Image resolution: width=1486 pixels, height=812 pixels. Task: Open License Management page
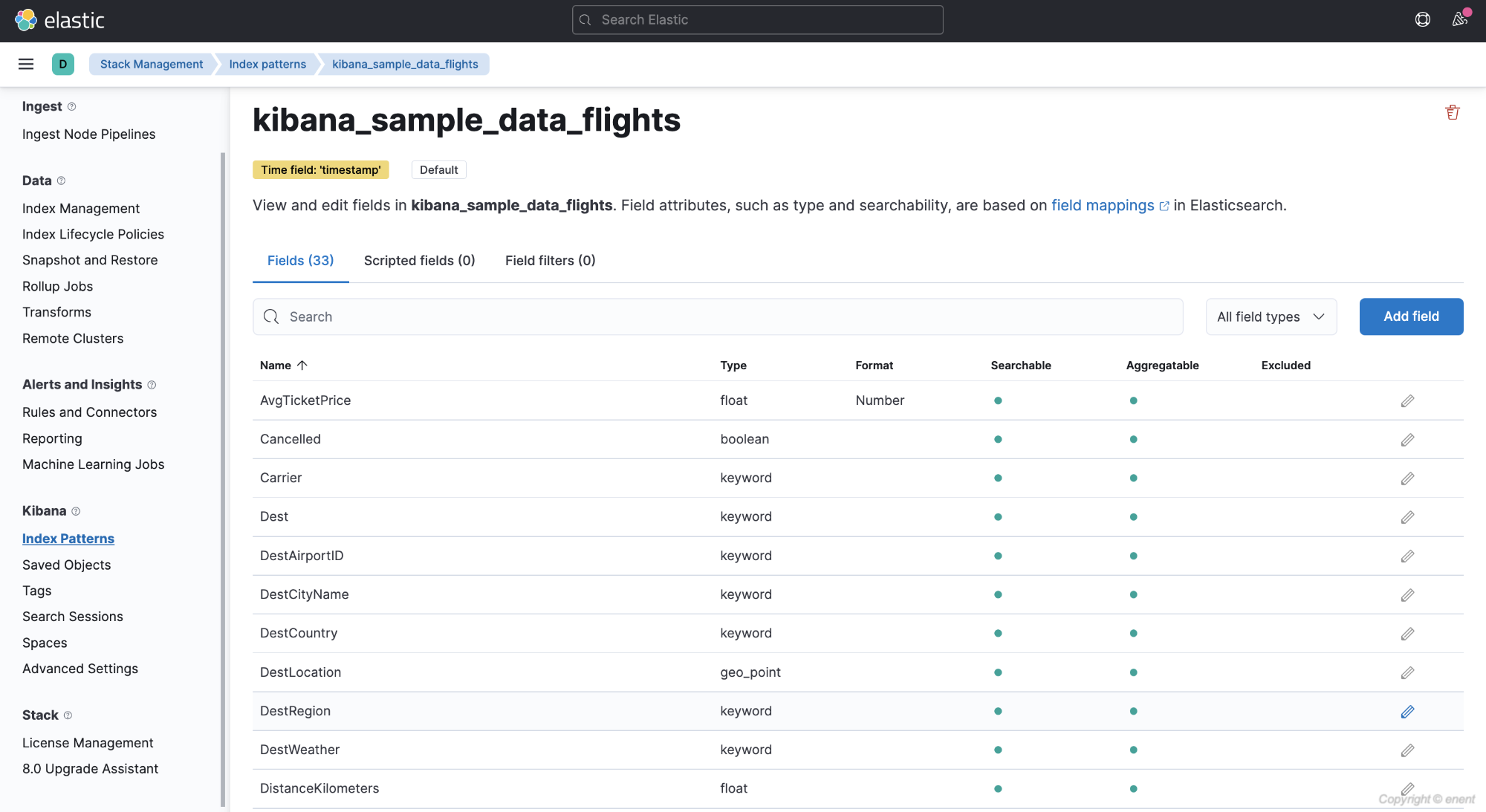tap(88, 743)
